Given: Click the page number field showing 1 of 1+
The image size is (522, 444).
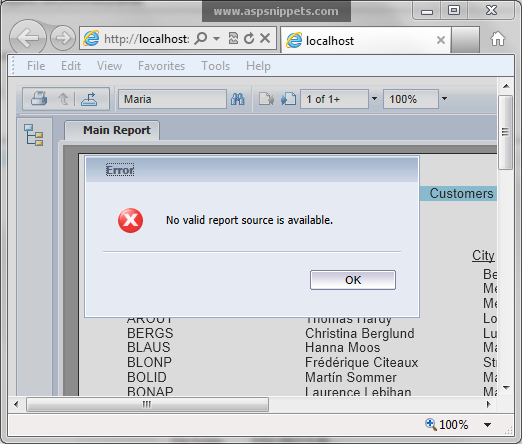Looking at the screenshot, I should coord(334,99).
